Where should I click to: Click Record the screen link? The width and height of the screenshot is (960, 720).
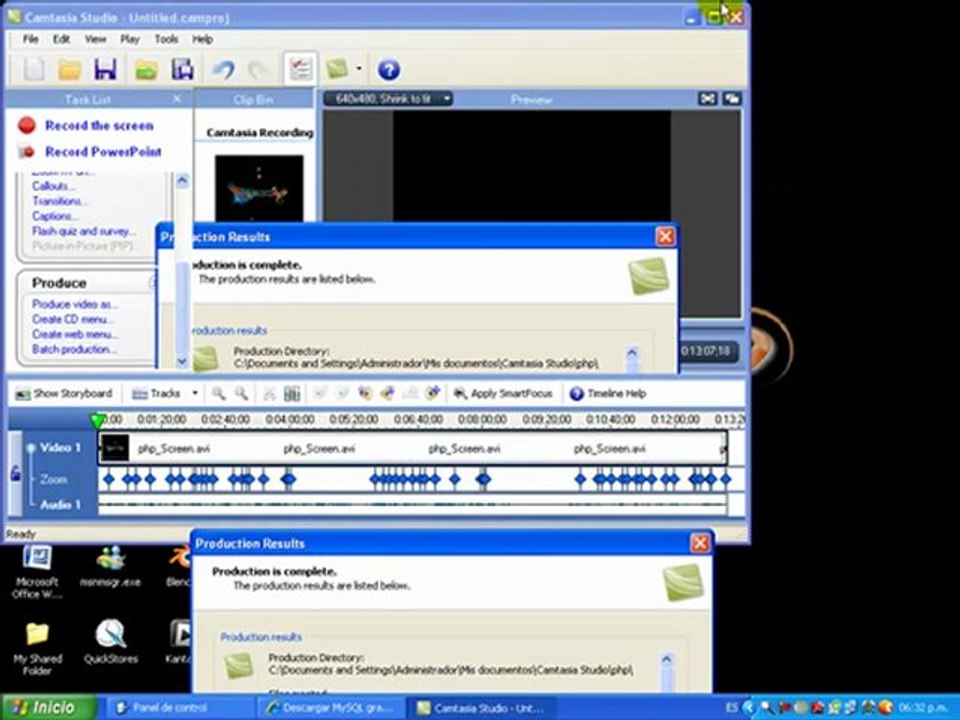pyautogui.click(x=99, y=126)
